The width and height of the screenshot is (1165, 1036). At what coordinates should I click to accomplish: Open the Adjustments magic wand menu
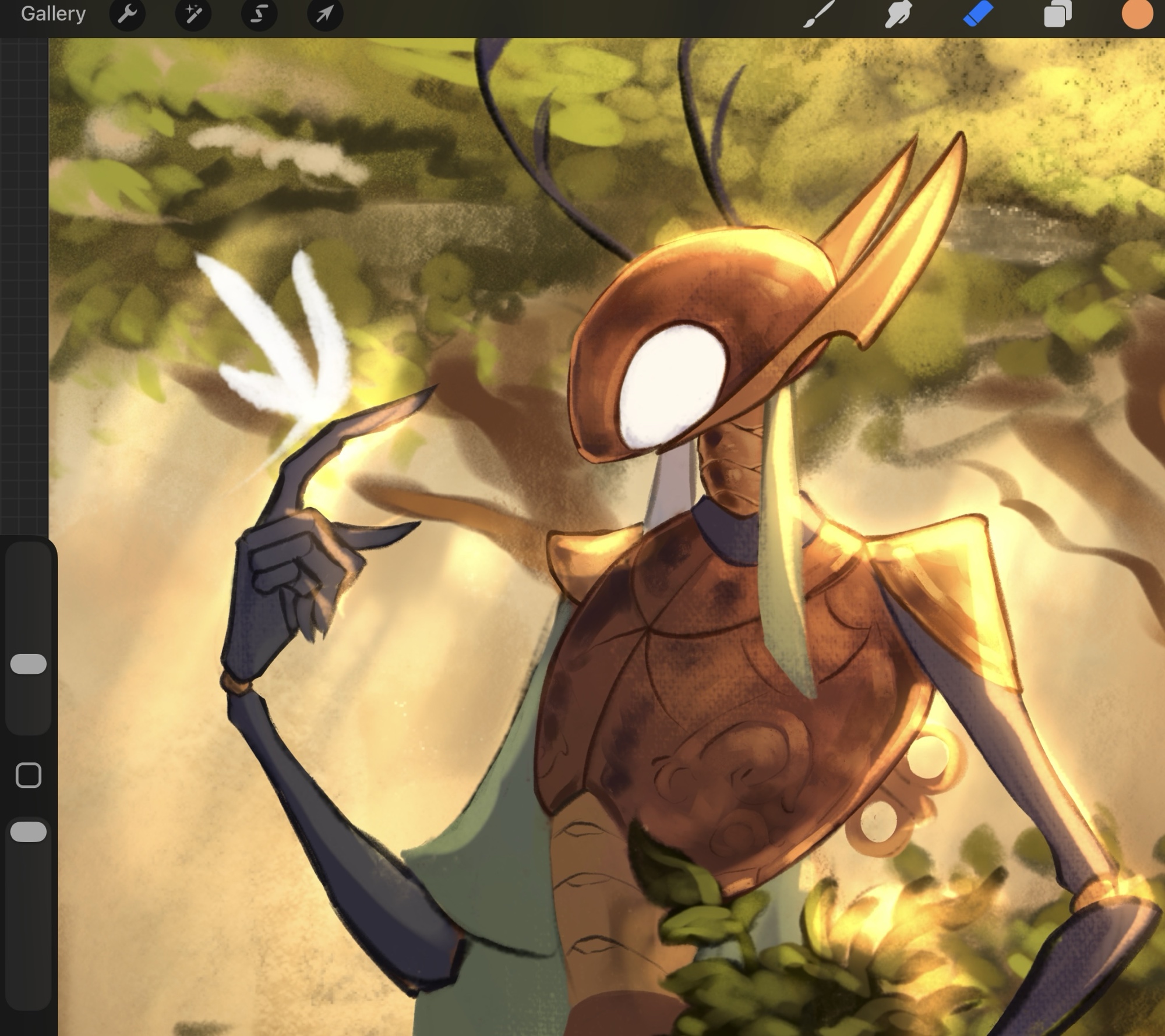pos(193,14)
